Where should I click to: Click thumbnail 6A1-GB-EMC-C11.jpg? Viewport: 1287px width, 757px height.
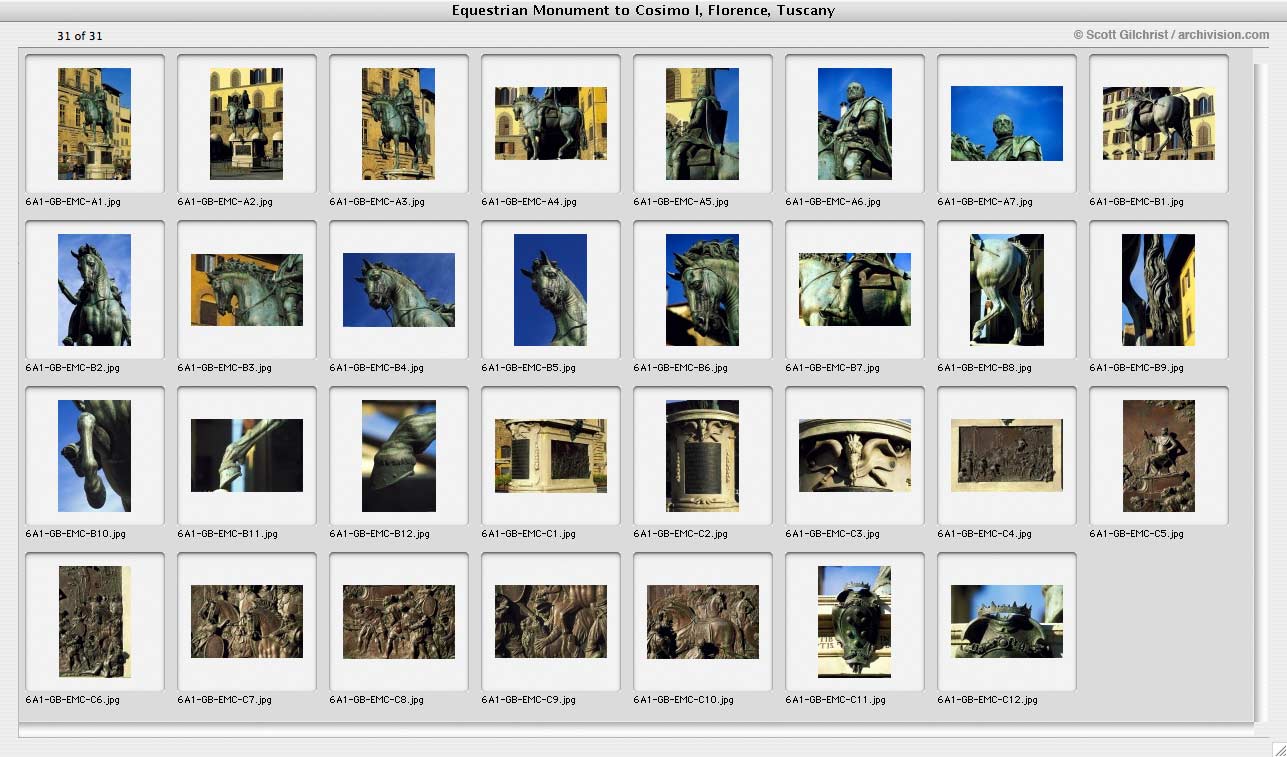coord(854,621)
